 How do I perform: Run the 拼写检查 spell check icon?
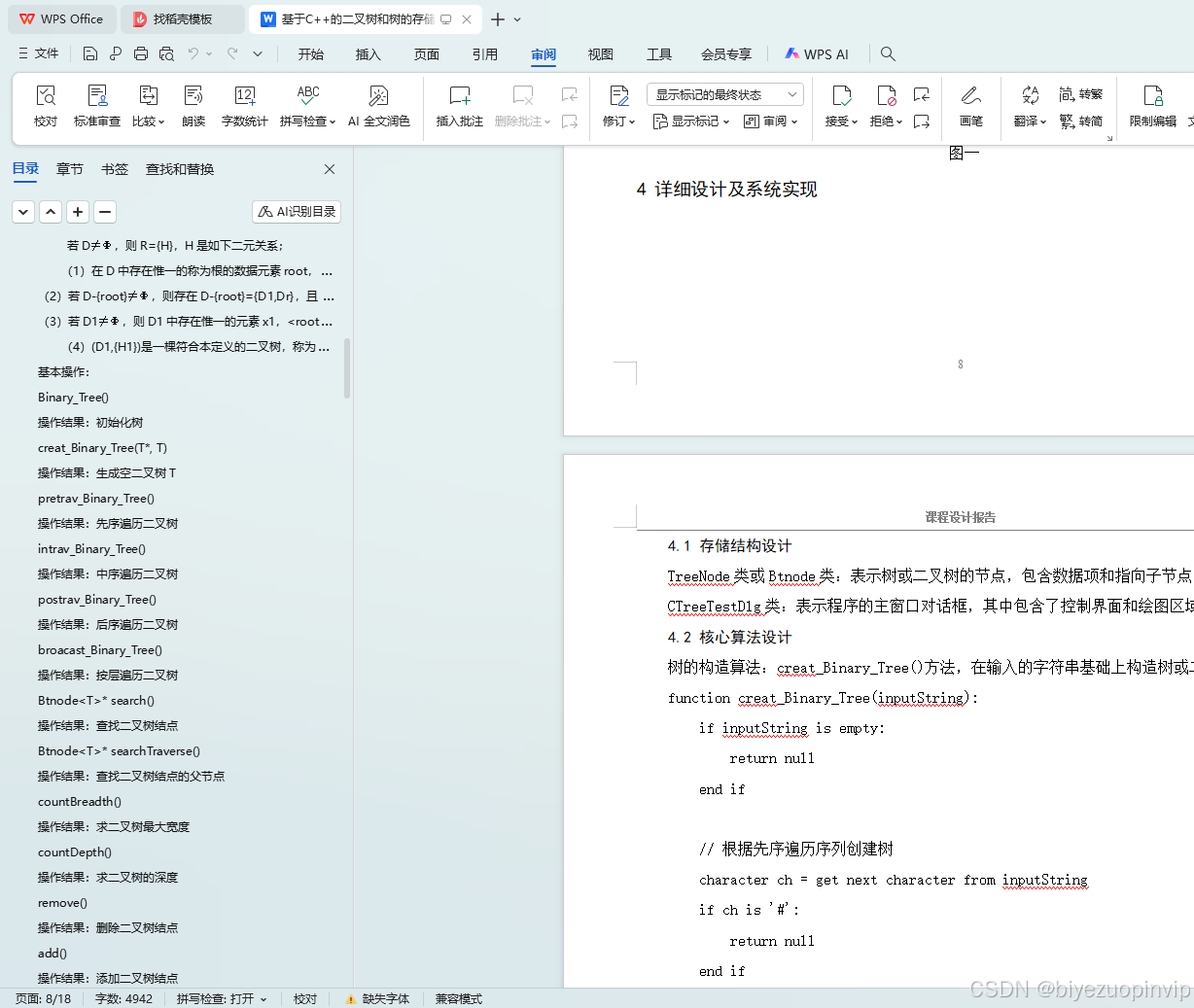[308, 95]
